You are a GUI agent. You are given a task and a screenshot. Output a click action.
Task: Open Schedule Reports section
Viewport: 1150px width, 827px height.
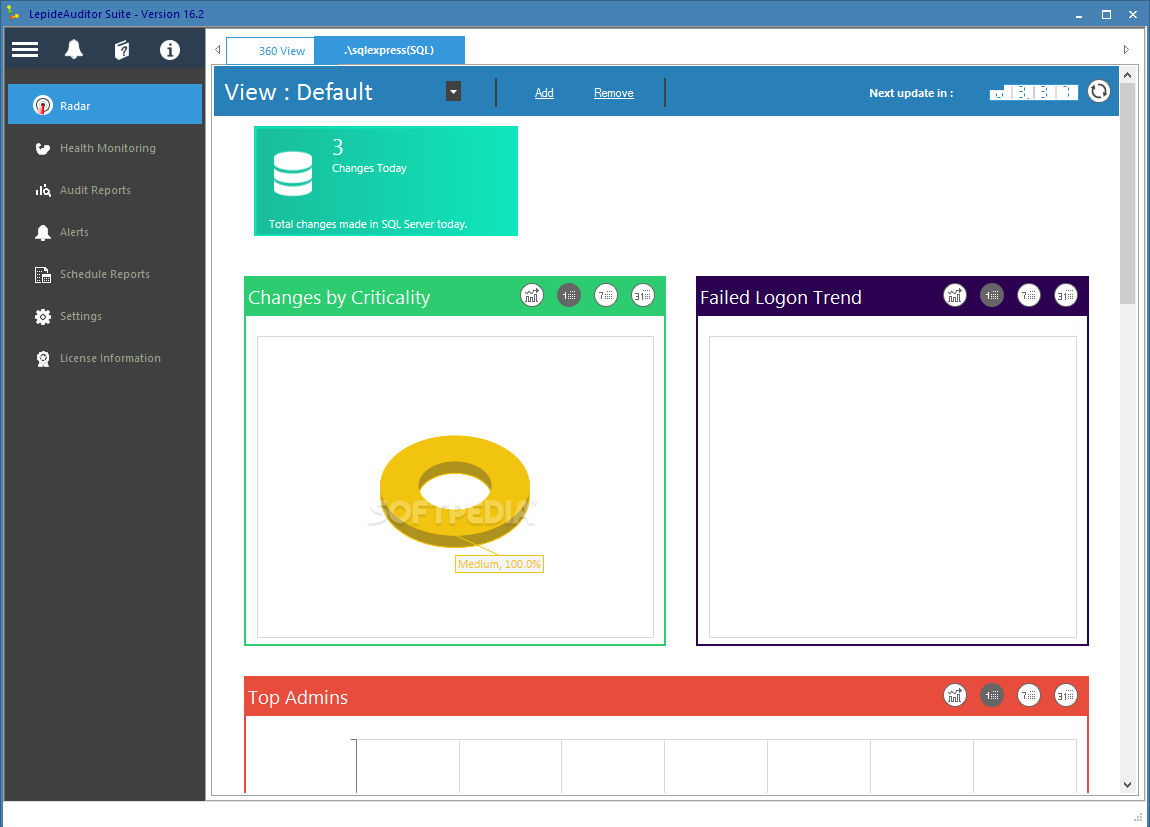point(105,274)
